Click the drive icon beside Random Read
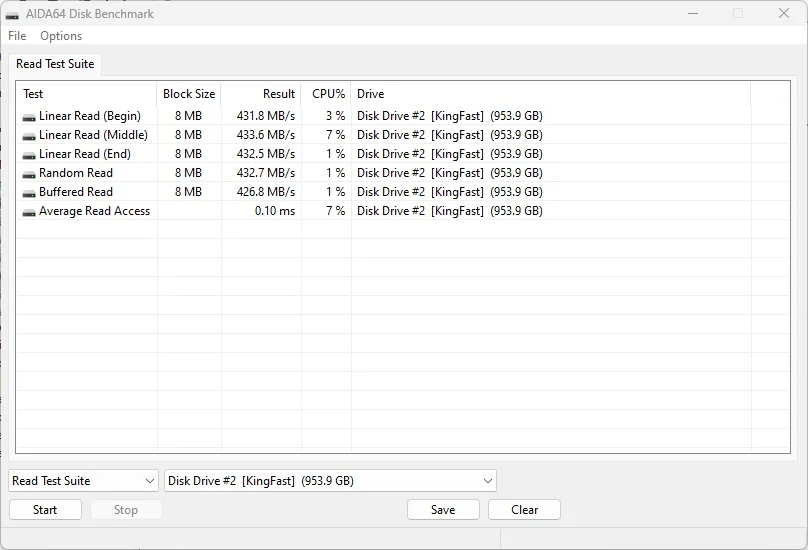Screen dimensions: 808x550 click(29, 174)
